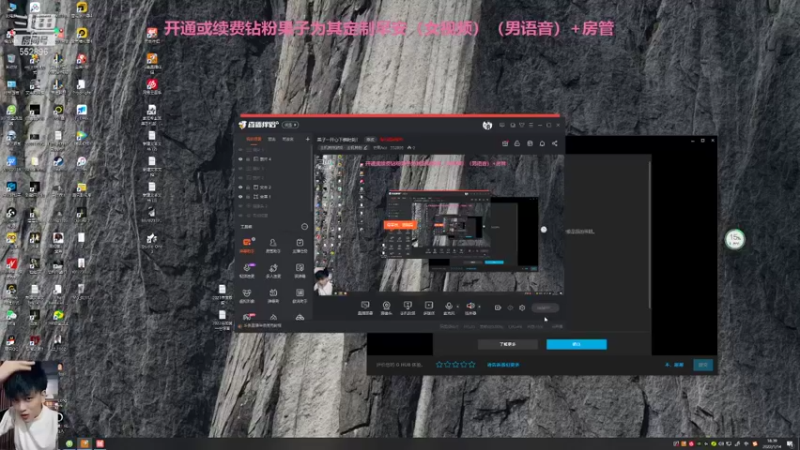Toggle visibility eye of 全屏 1 source
The image size is (800, 450).
241,196
